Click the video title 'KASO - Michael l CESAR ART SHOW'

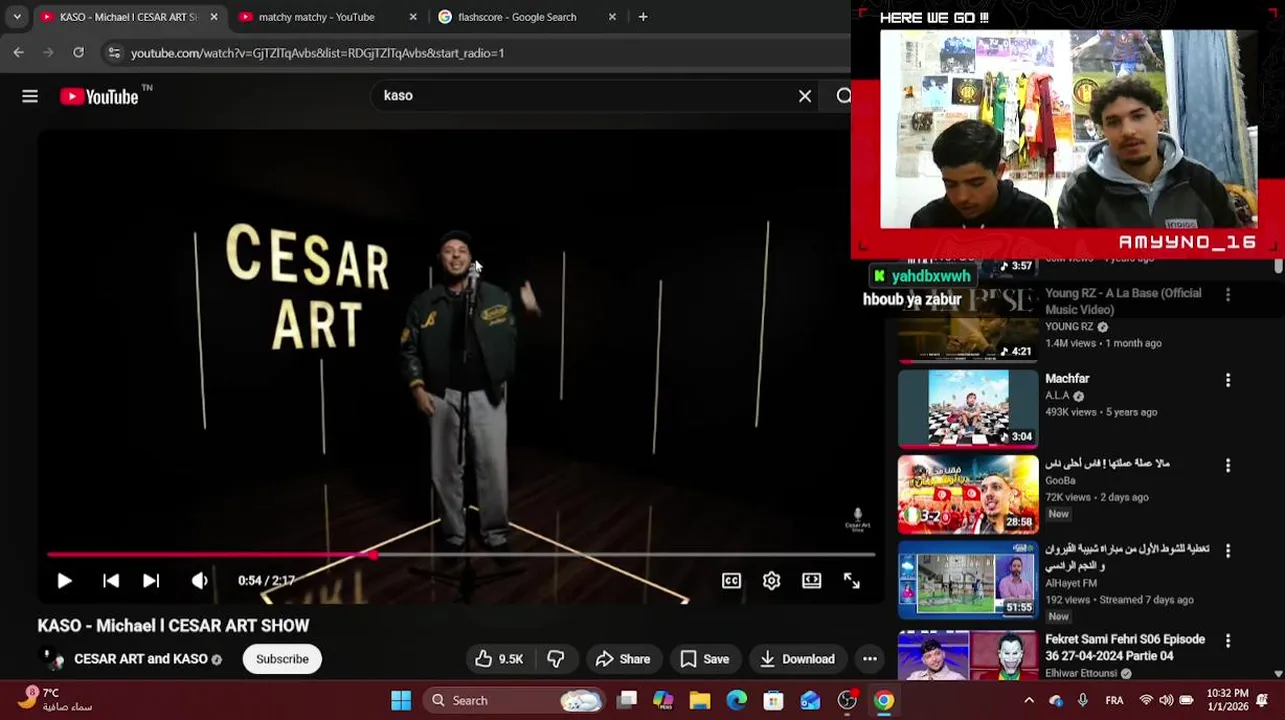(x=173, y=626)
